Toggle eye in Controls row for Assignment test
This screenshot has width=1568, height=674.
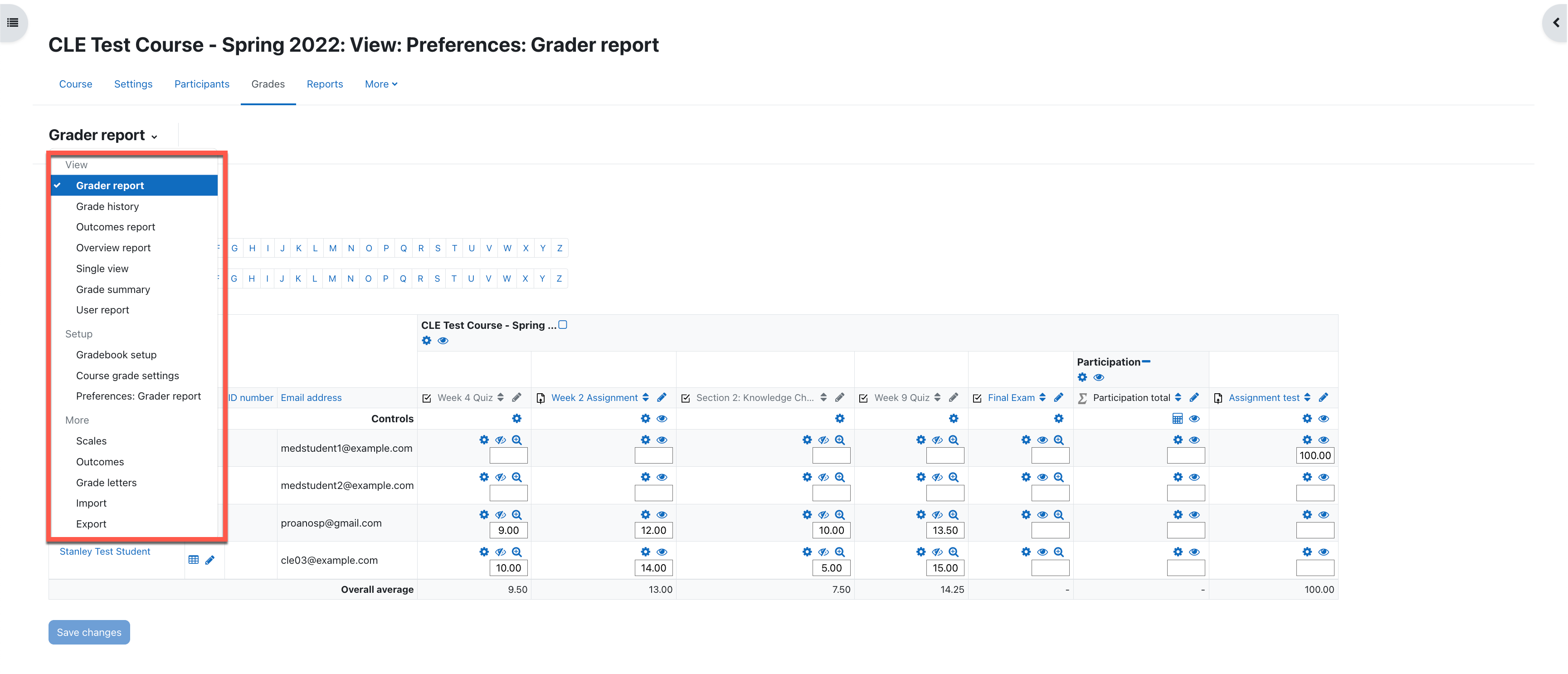(1324, 419)
